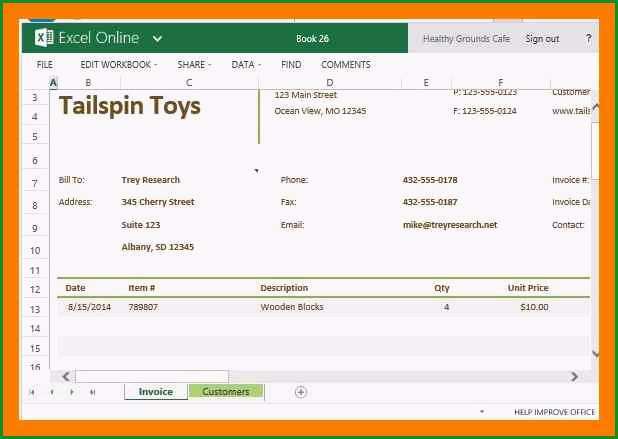Click the horizontal scrollbar thumb
Viewport: 618px width, 439px height.
pyautogui.click(x=152, y=377)
